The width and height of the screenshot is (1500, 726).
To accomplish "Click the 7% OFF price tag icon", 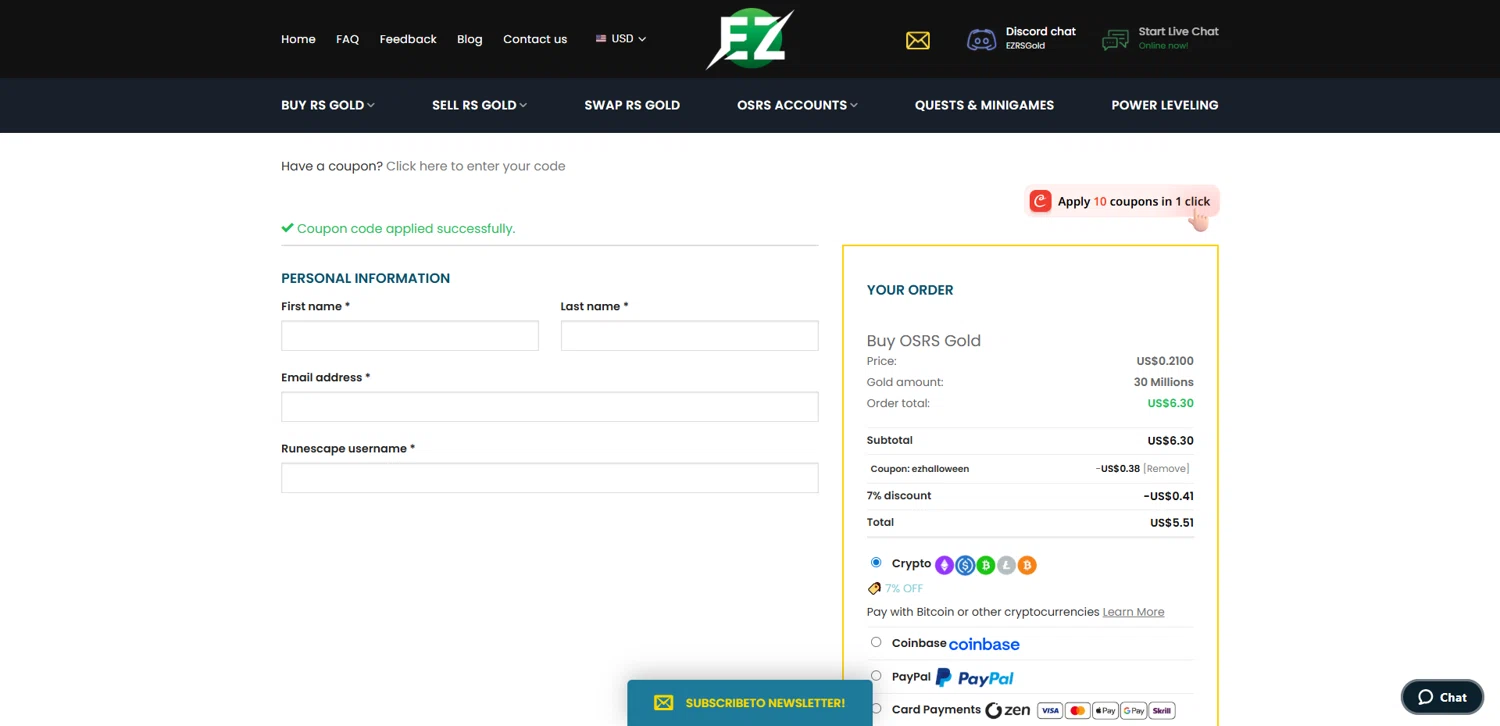I will click(x=874, y=589).
